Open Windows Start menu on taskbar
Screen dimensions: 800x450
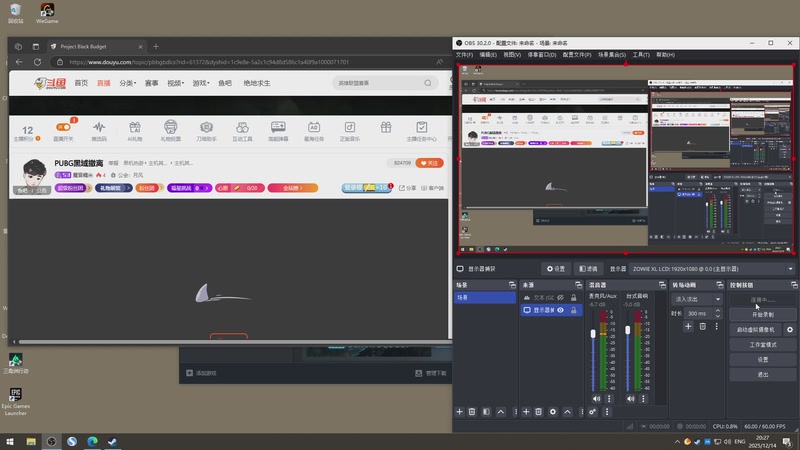[10, 441]
